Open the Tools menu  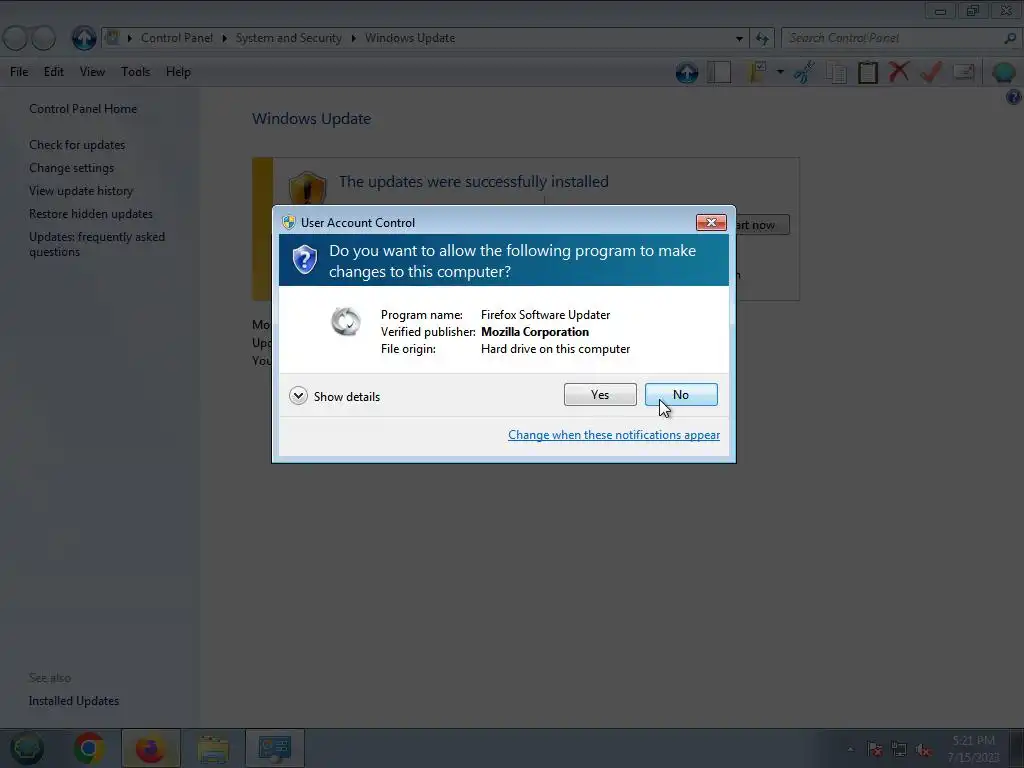point(135,72)
